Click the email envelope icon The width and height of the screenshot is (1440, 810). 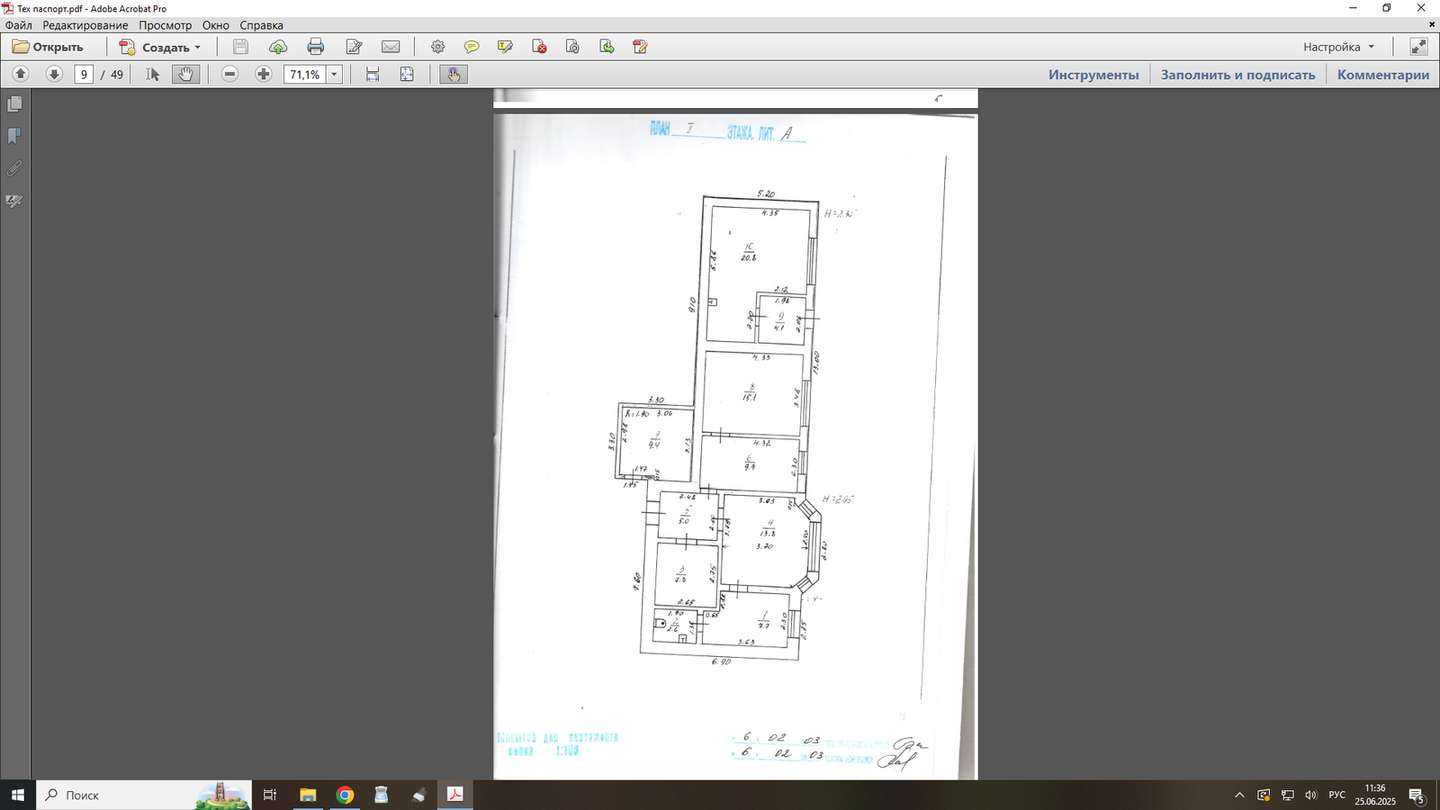391,47
